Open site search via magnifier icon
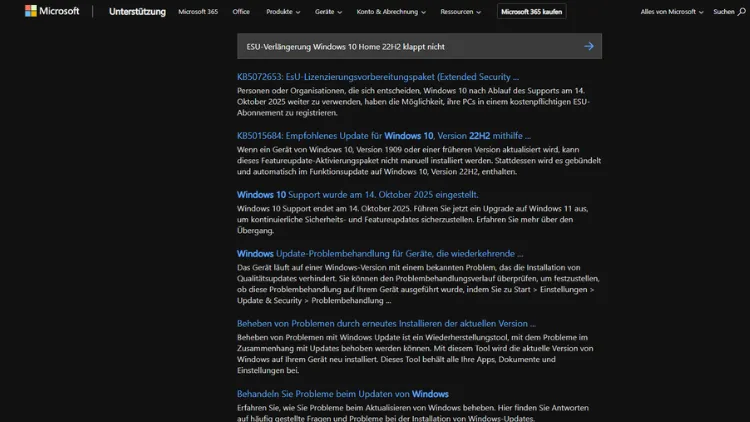The height and width of the screenshot is (422, 750). 744,12
